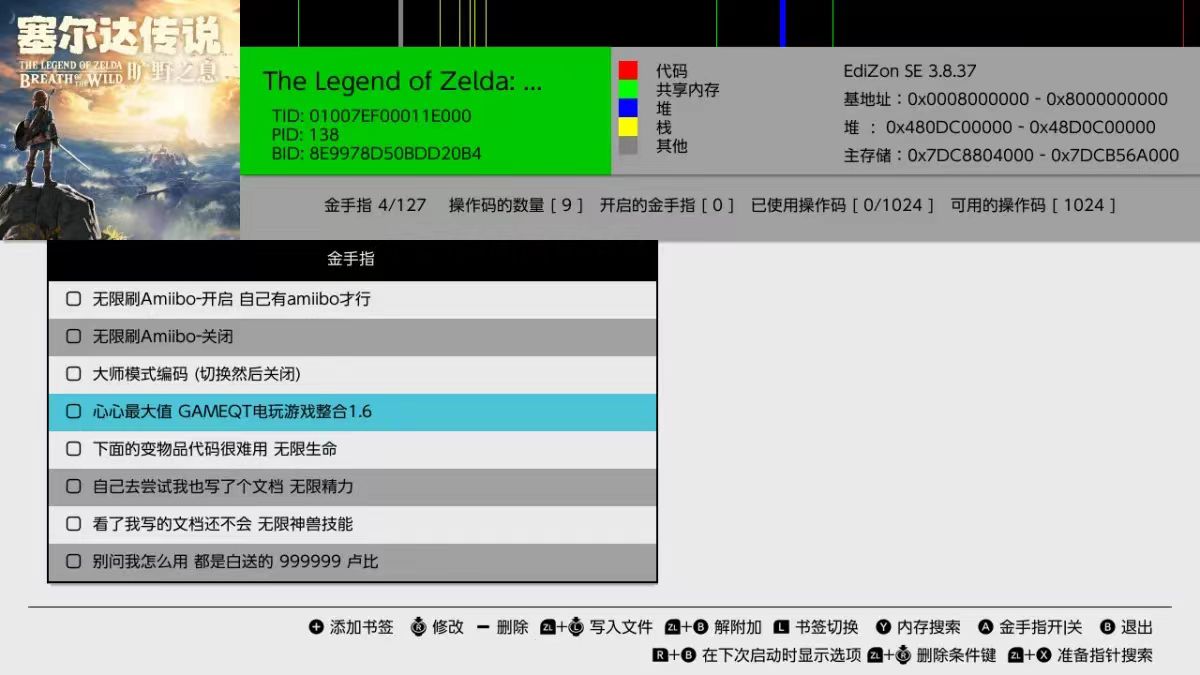Click the 已使用操作码 [ 0/1024 ] text
Image resolution: width=1200 pixels, height=675 pixels.
tap(843, 205)
